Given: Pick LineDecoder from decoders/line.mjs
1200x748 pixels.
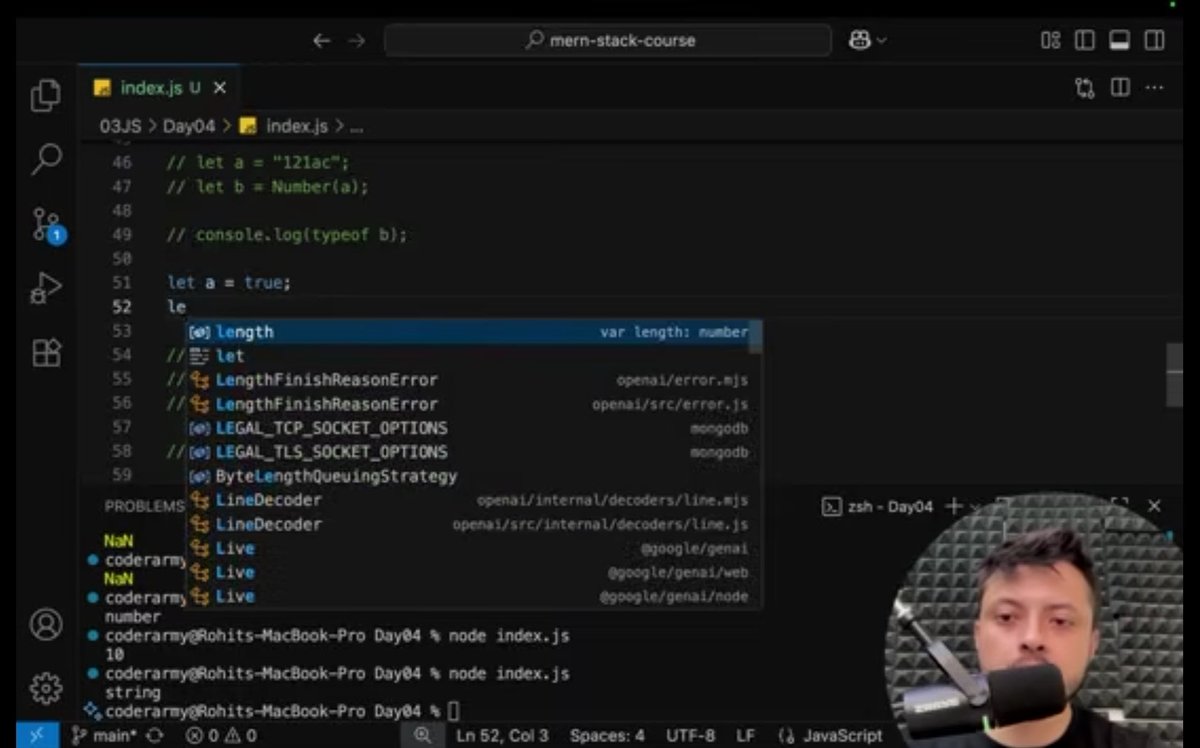Looking at the screenshot, I should click(x=469, y=500).
